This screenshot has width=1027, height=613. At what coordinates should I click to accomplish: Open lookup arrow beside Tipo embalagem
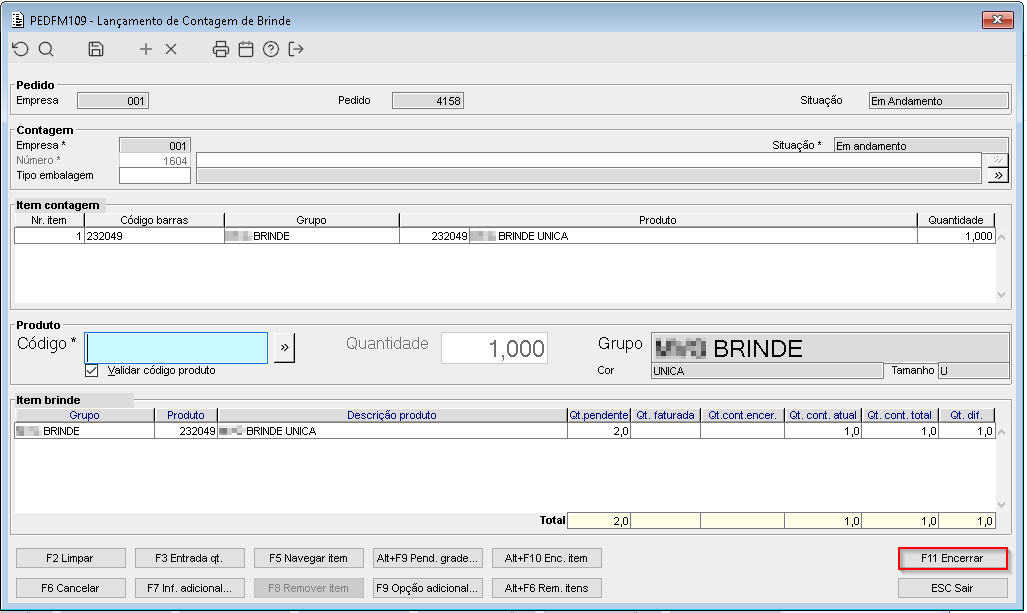(x=998, y=176)
